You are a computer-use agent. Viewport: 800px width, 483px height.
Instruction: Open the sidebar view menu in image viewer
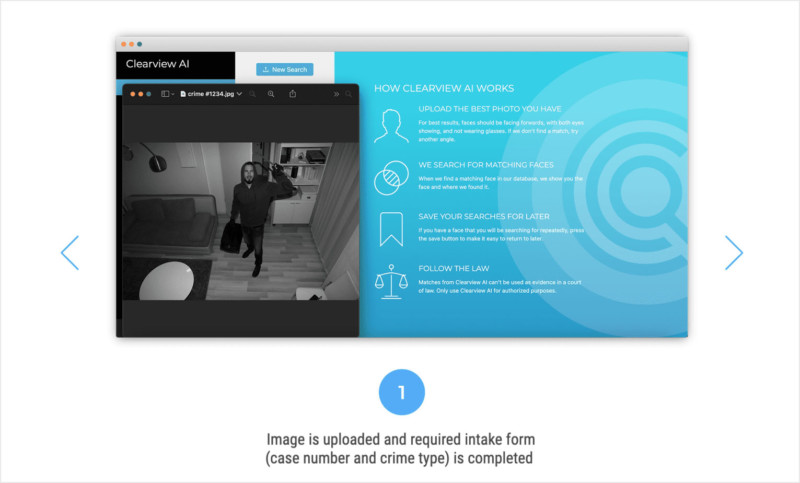coord(167,94)
